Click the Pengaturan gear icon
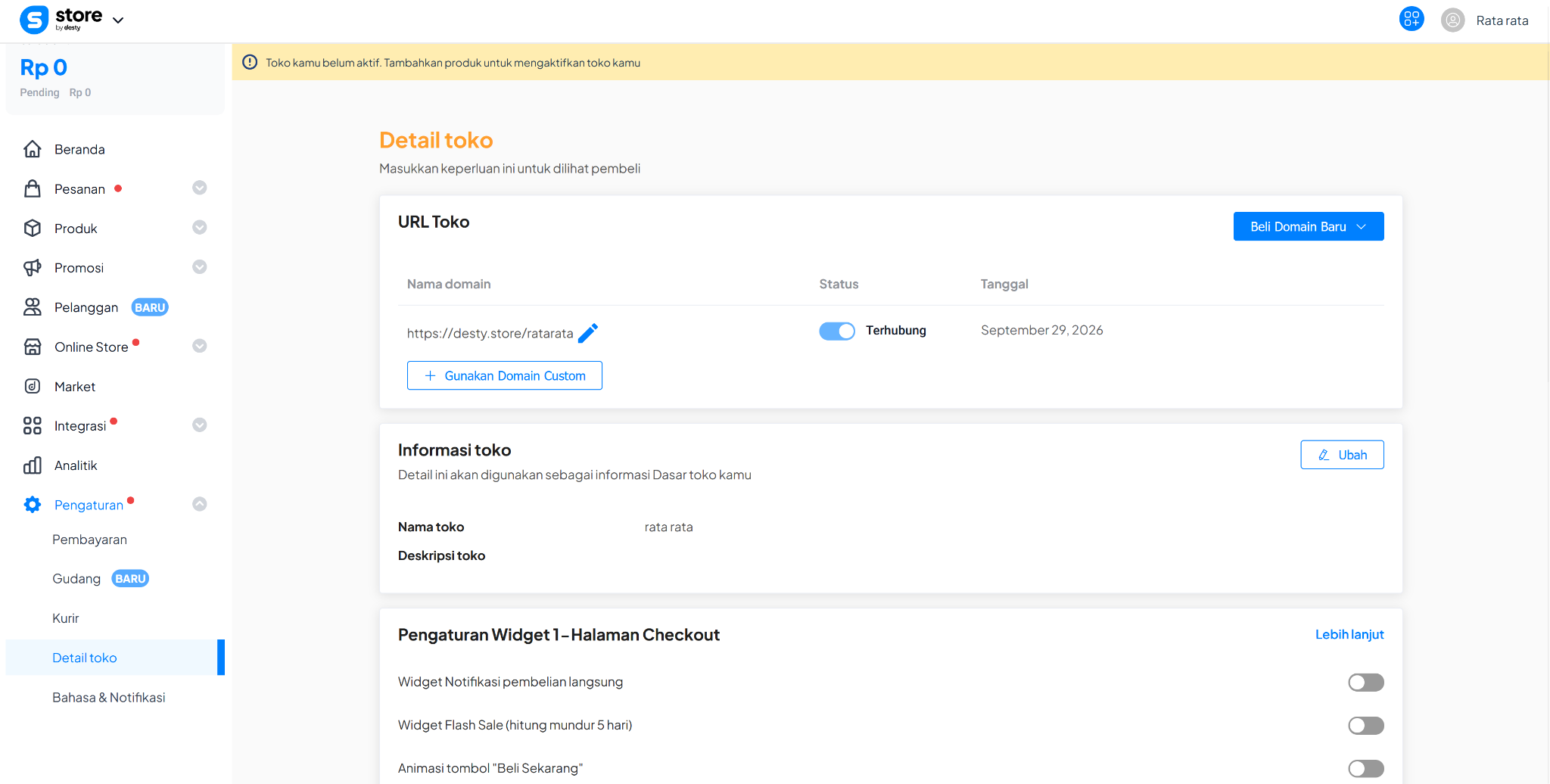 pos(33,505)
